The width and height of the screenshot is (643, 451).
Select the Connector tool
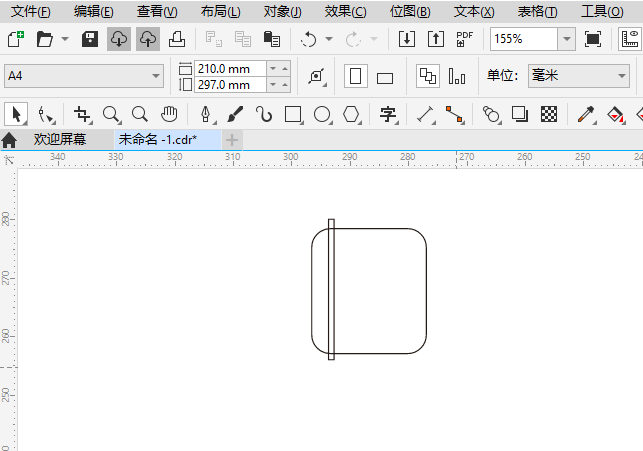[x=455, y=114]
